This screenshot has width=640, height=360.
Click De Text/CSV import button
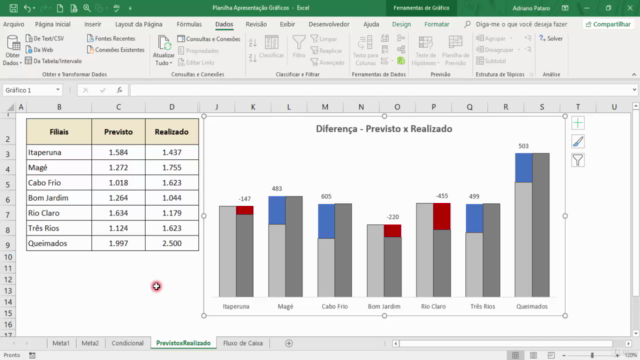[x=44, y=38]
